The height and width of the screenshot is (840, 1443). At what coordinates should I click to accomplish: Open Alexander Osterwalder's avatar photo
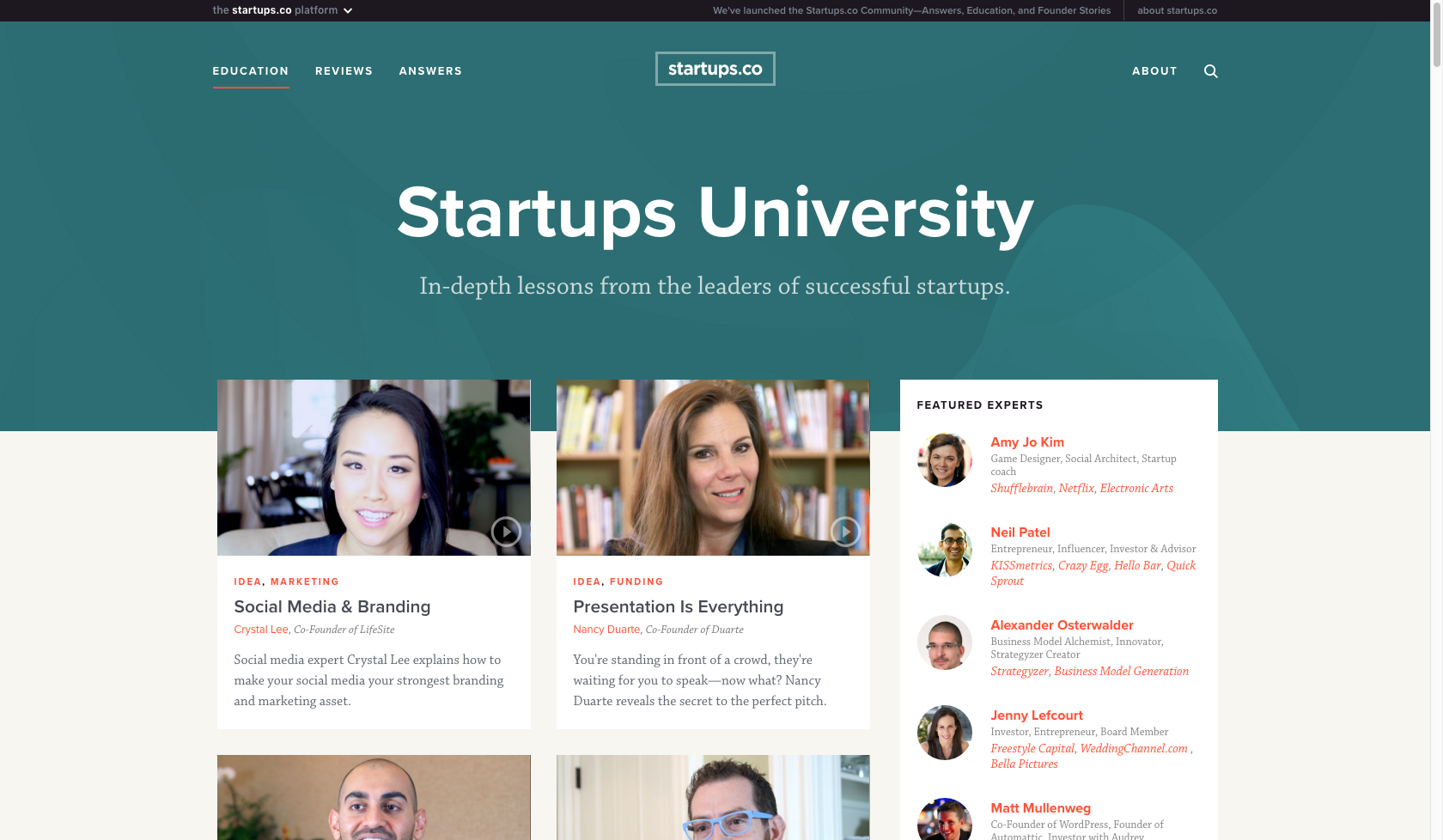(x=944, y=642)
